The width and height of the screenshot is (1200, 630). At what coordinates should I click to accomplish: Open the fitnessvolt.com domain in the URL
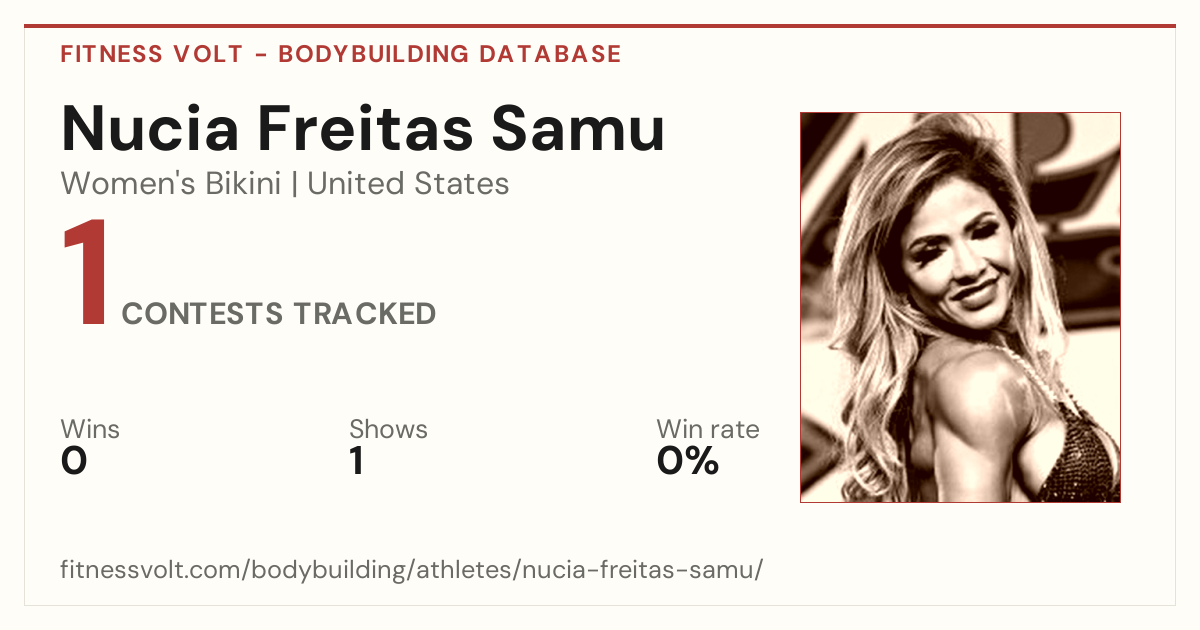[150, 570]
